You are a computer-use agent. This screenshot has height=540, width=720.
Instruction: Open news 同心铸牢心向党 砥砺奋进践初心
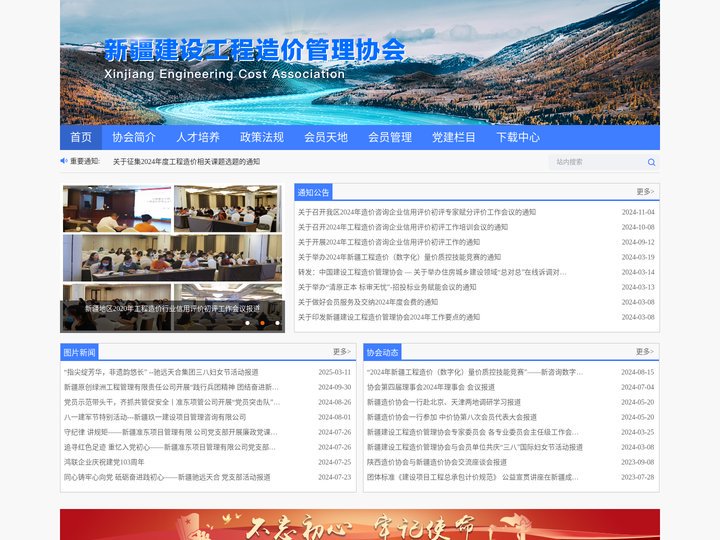(167, 478)
